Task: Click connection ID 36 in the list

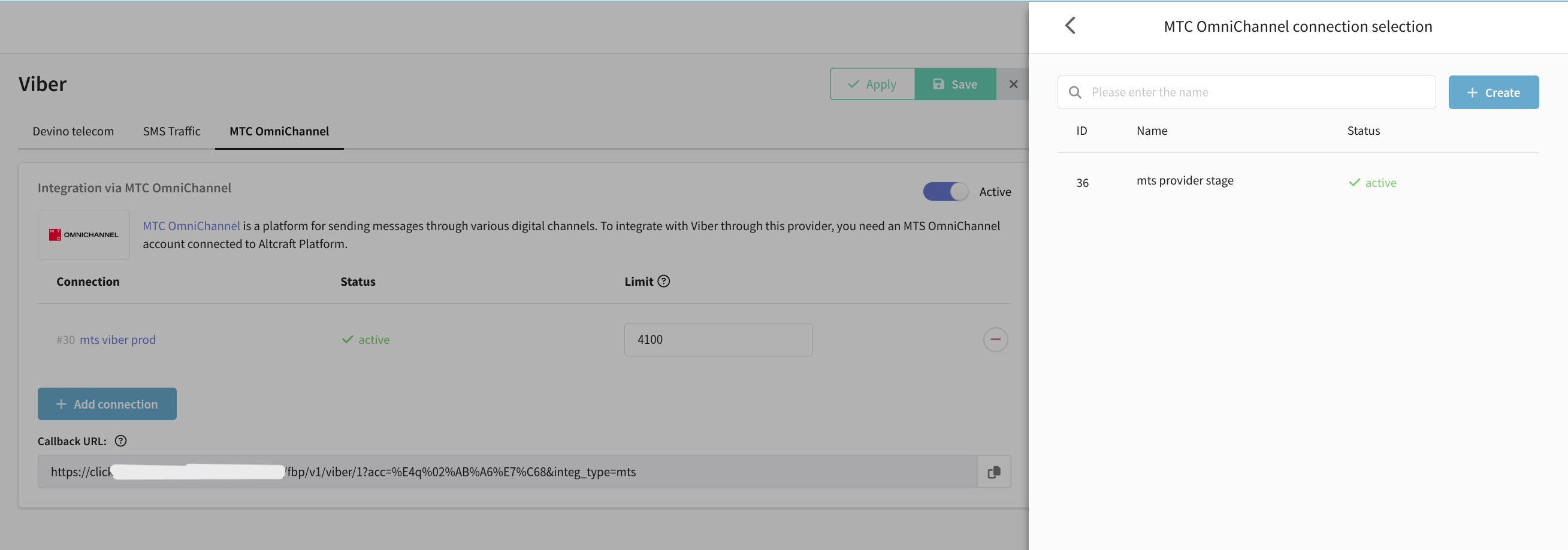Action: (x=1081, y=183)
